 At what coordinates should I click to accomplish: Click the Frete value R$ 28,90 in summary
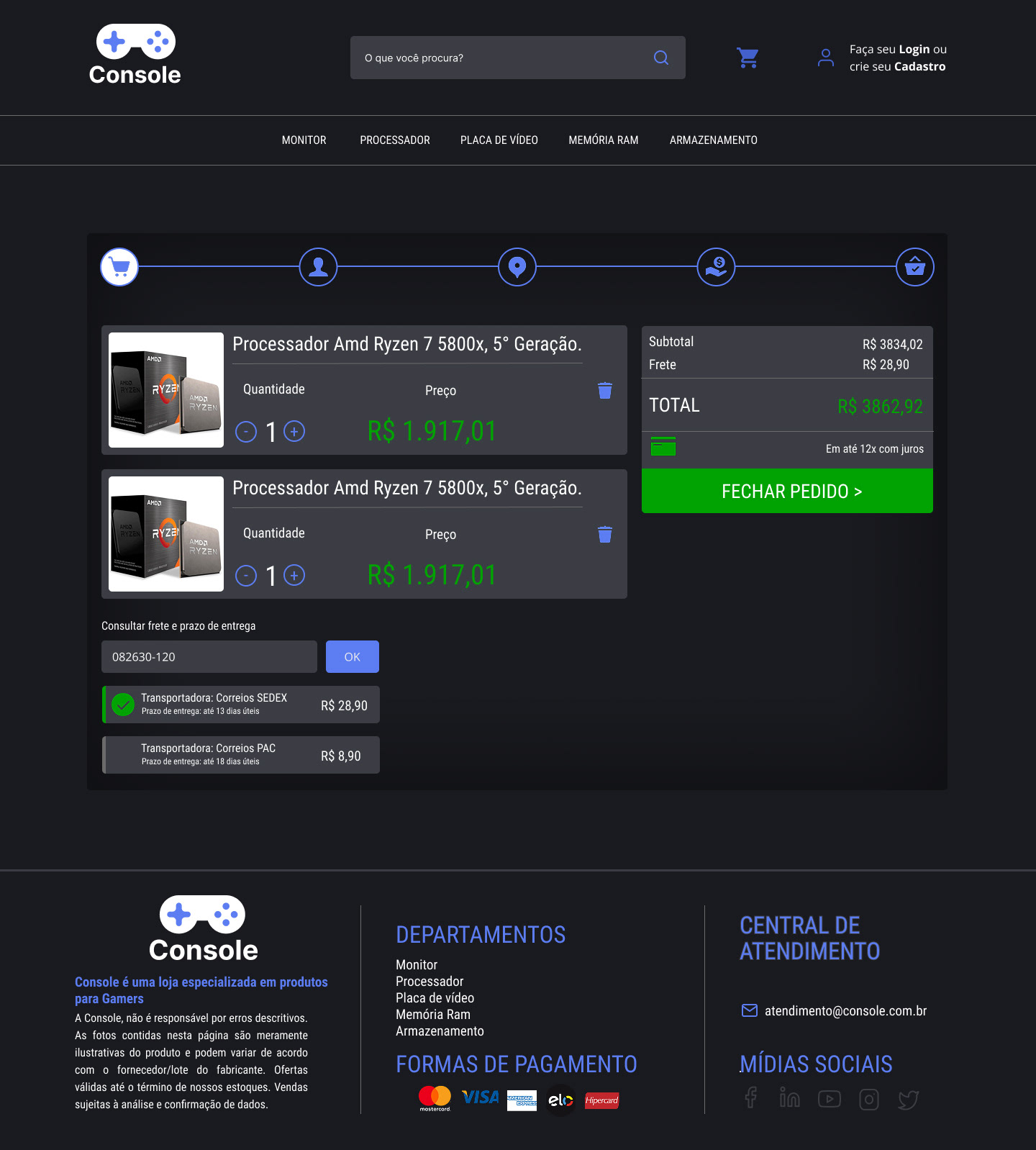point(886,365)
